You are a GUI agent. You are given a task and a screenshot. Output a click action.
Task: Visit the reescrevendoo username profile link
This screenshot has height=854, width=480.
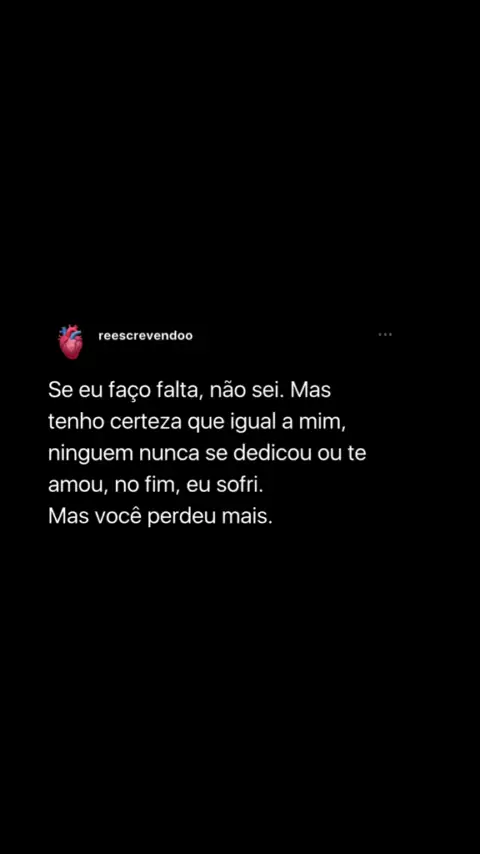145,336
